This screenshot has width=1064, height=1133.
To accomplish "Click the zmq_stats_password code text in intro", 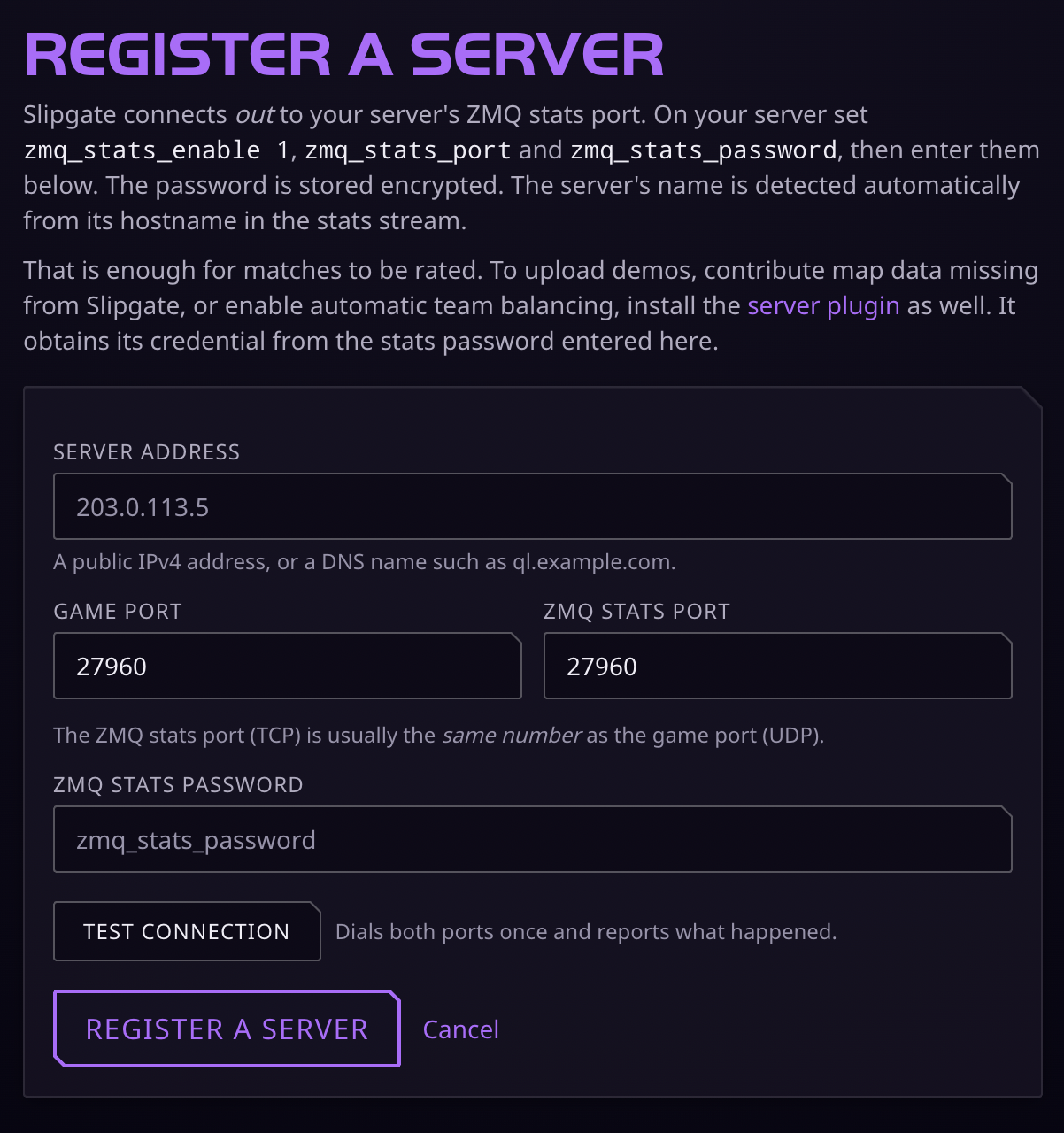I will 704,150.
